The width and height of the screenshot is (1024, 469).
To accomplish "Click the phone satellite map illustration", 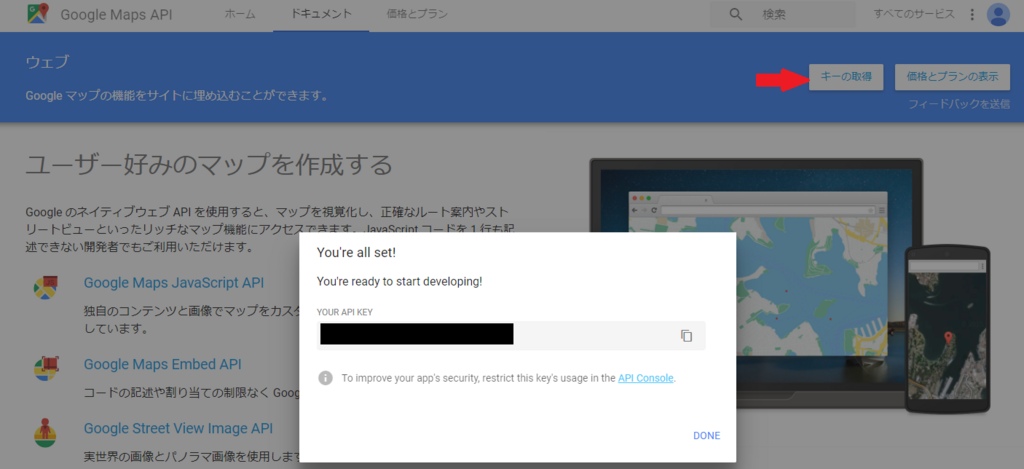I will click(x=948, y=331).
